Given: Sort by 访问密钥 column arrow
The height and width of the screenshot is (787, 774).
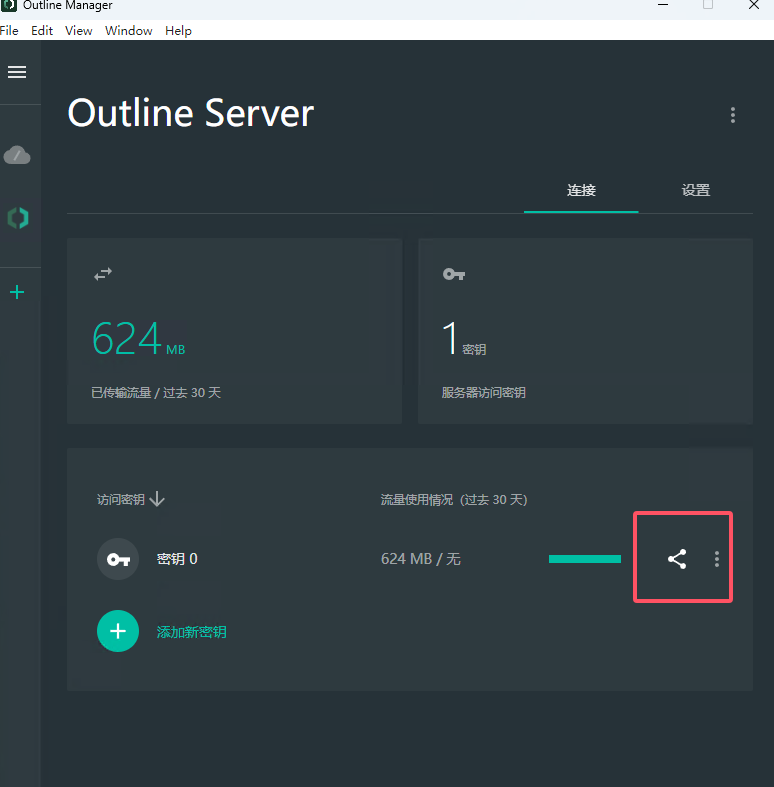Looking at the screenshot, I should [x=157, y=499].
